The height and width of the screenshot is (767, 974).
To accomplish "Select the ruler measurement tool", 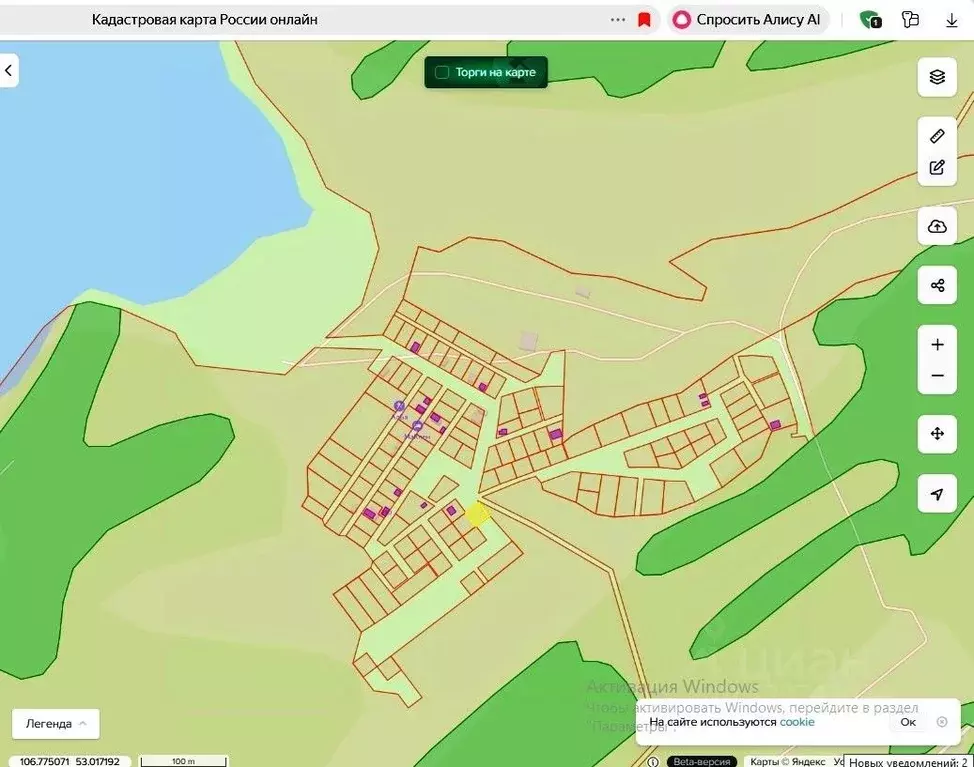I will tap(937, 136).
